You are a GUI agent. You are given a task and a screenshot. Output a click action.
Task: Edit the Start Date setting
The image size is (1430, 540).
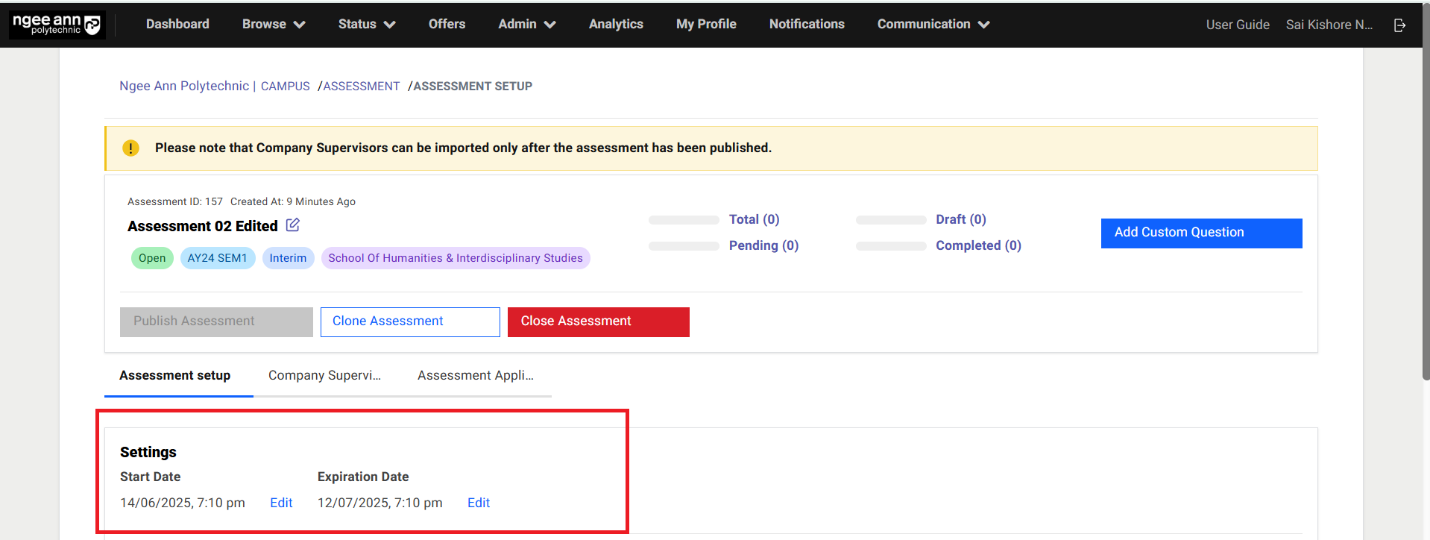pos(281,503)
